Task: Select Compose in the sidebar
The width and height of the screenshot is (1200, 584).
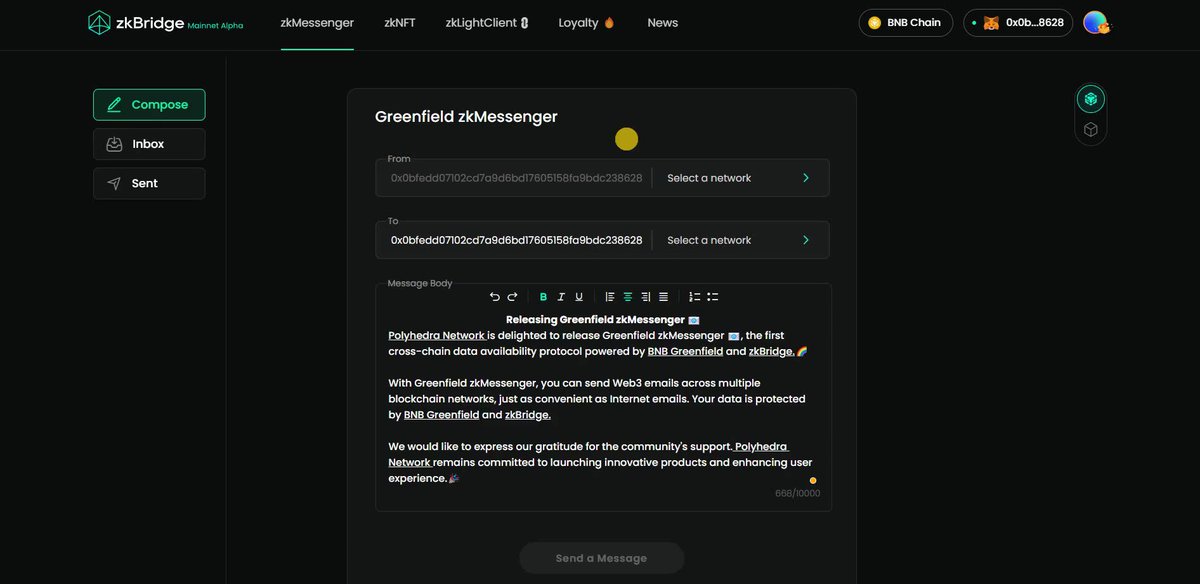Action: click(x=149, y=105)
